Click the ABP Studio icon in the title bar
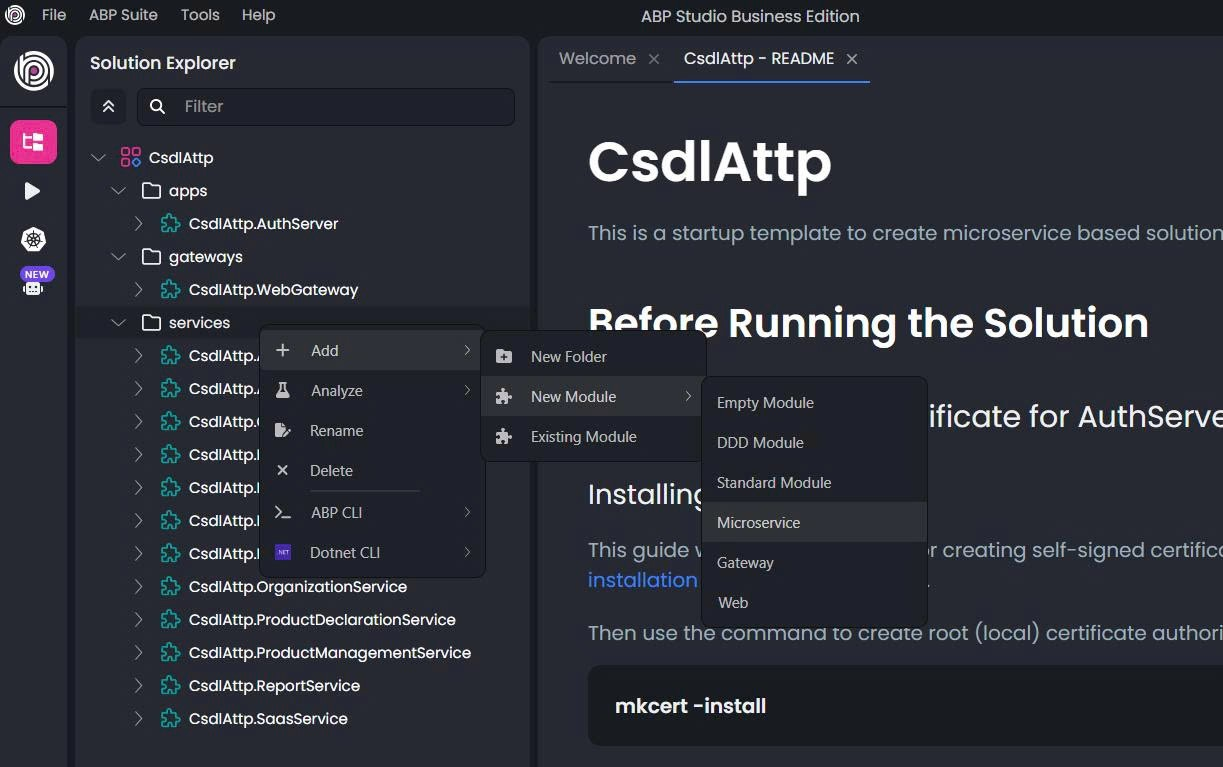 [x=15, y=15]
